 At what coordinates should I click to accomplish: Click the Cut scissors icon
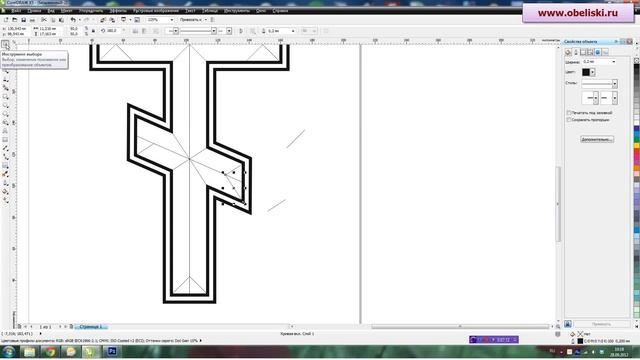pyautogui.click(x=44, y=20)
